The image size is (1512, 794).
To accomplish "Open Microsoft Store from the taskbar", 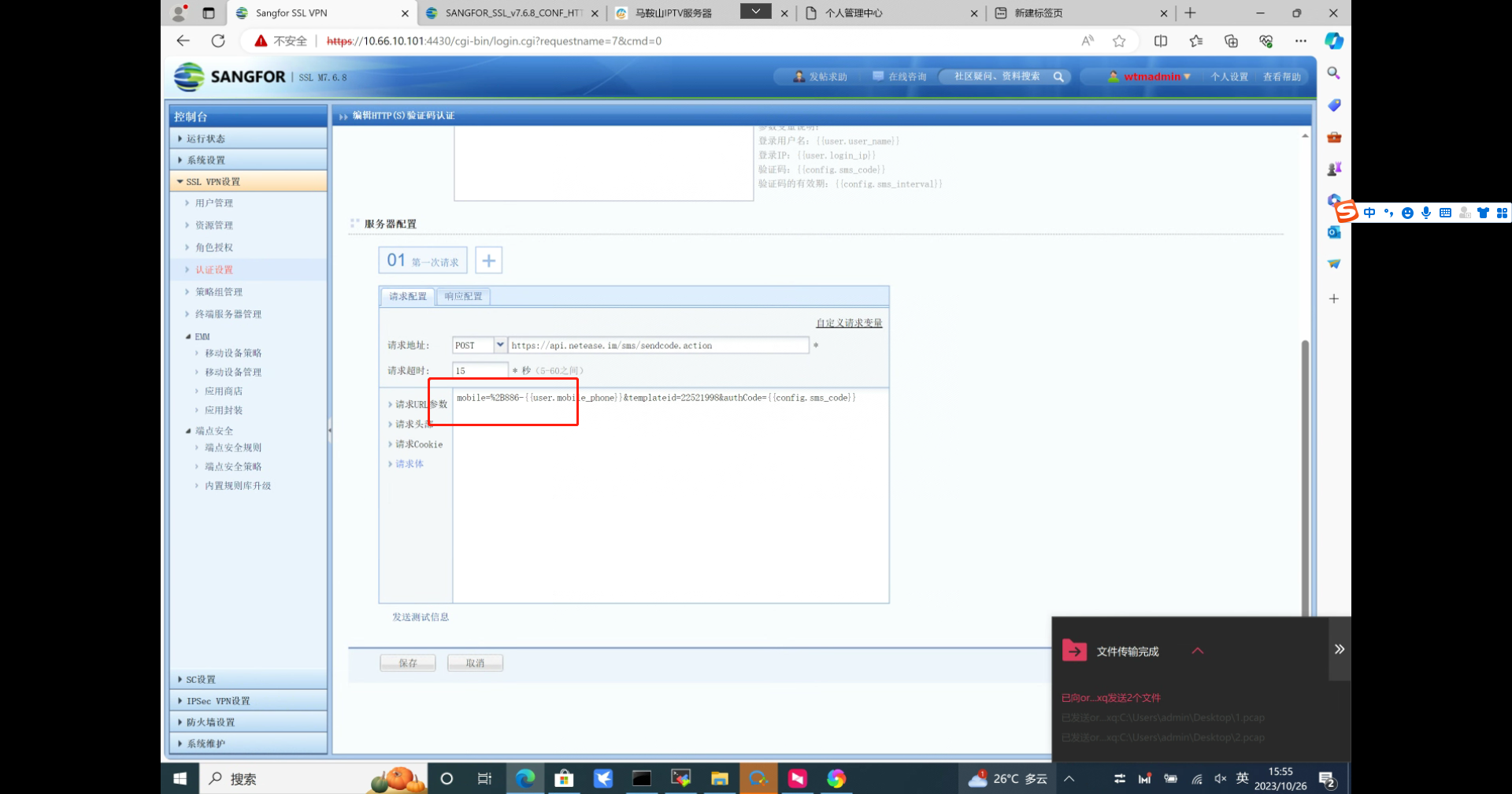I will point(564,779).
